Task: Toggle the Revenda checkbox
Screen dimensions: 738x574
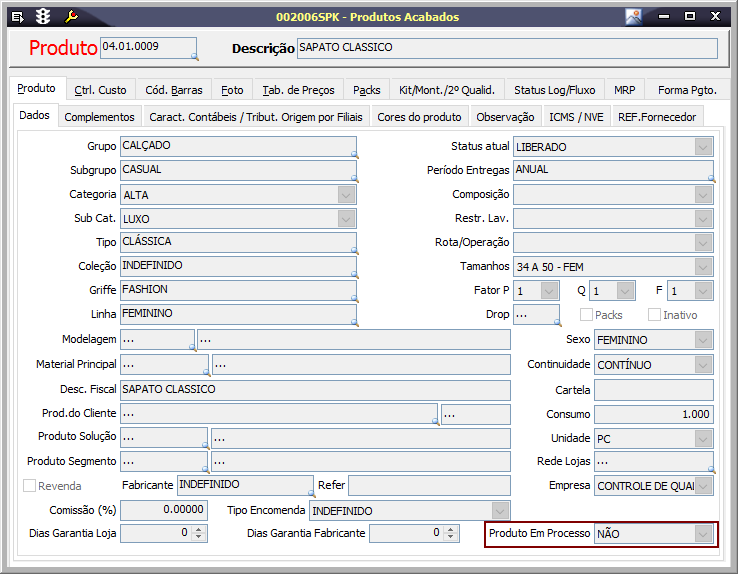Action: 29,486
